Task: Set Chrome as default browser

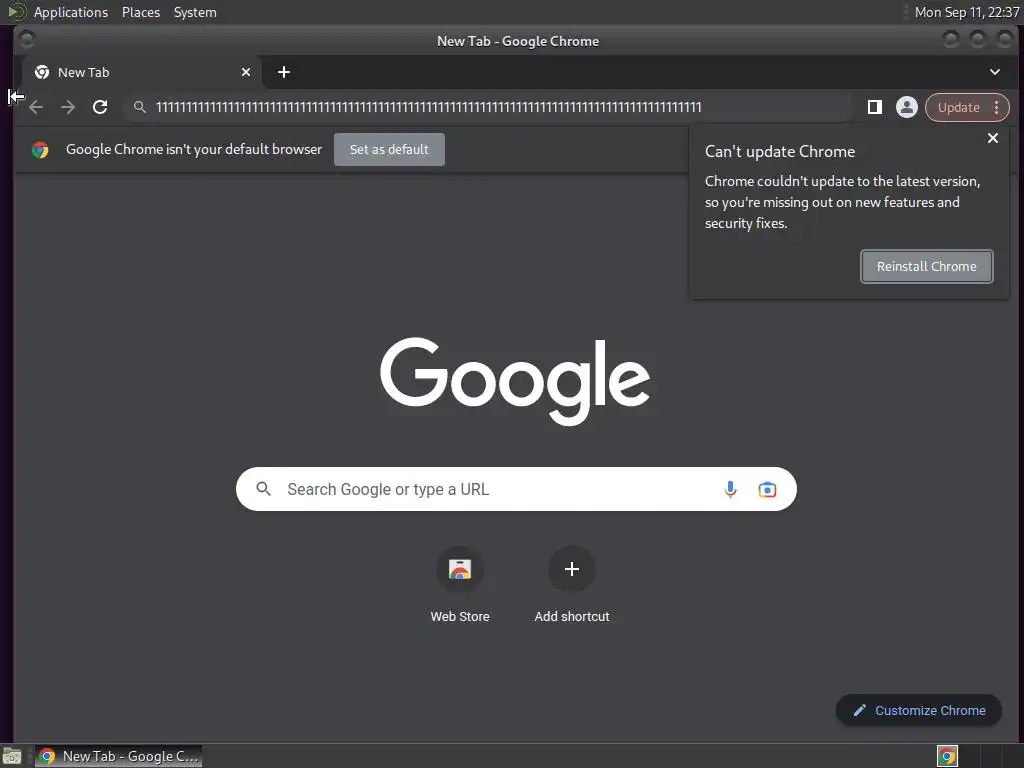Action: [x=389, y=150]
